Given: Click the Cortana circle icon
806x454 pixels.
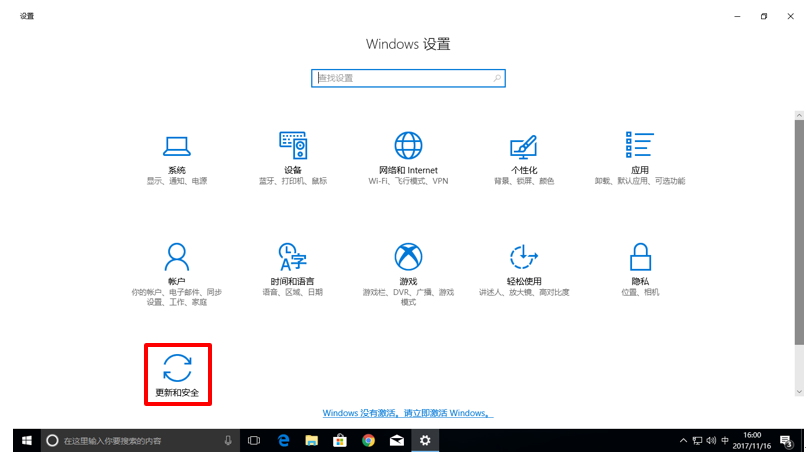Looking at the screenshot, I should [52, 441].
